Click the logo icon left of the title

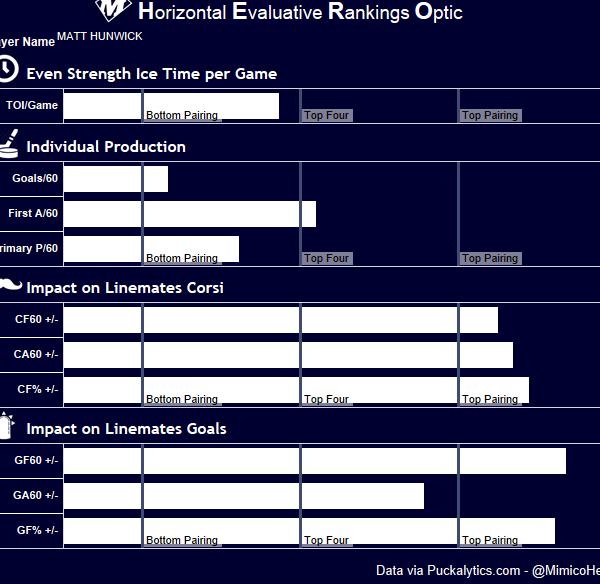click(x=113, y=10)
